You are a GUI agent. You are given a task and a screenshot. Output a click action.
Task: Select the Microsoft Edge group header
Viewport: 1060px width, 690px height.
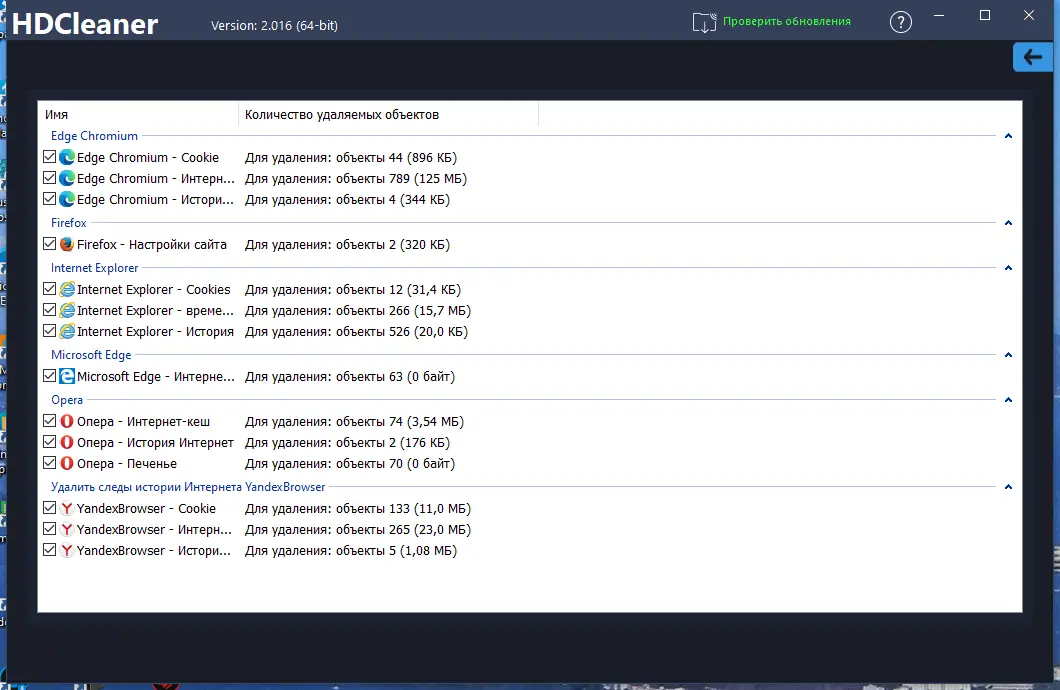tap(91, 355)
